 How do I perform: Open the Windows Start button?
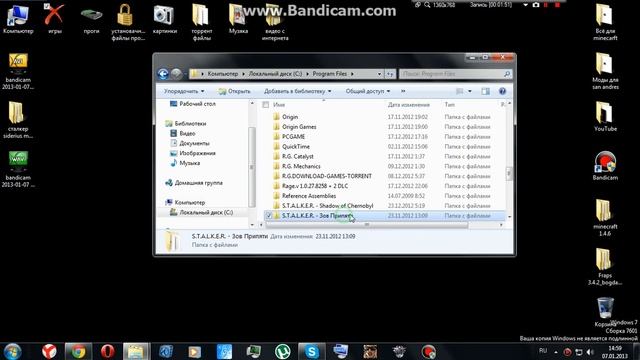[12, 351]
